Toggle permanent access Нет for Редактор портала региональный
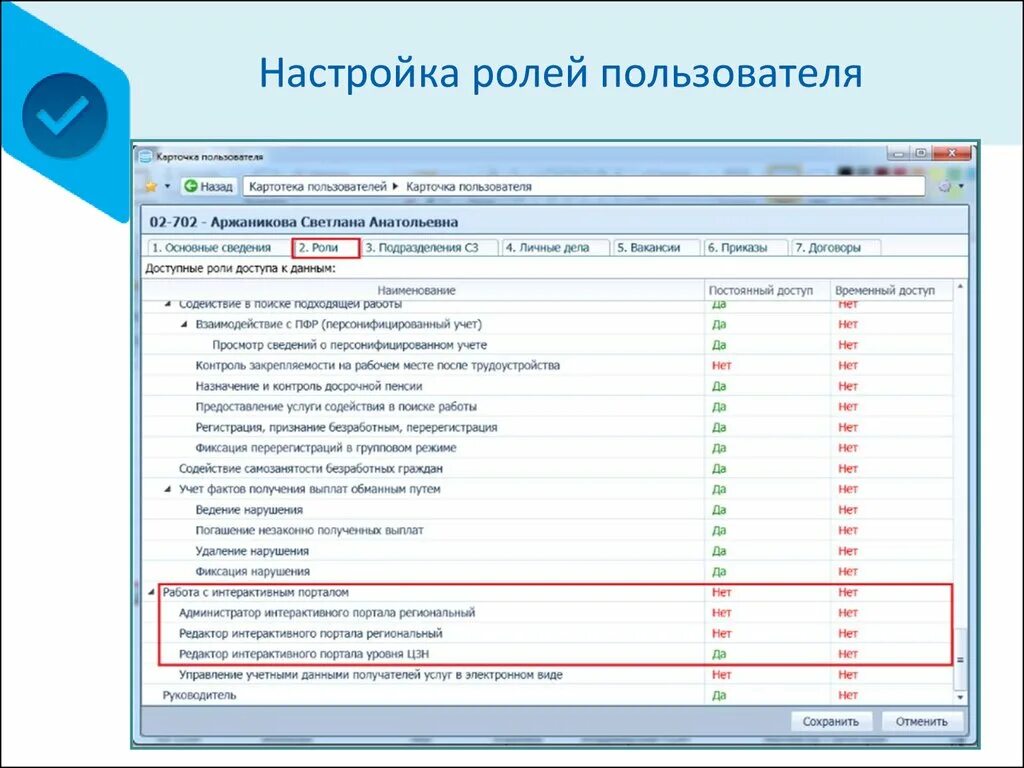The width and height of the screenshot is (1024, 768). click(x=721, y=633)
